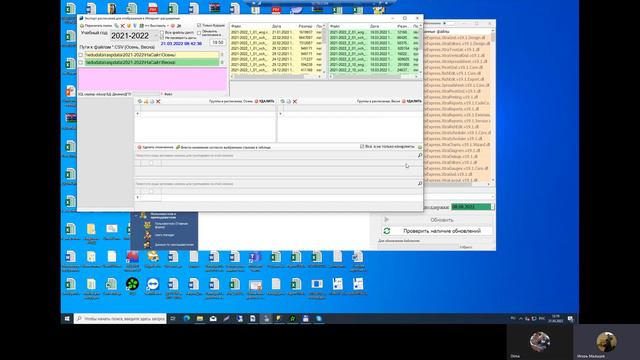Viewport: 640px width, 360px height.
Task: Click 'Удалить отмеченное' button
Action: (155, 147)
